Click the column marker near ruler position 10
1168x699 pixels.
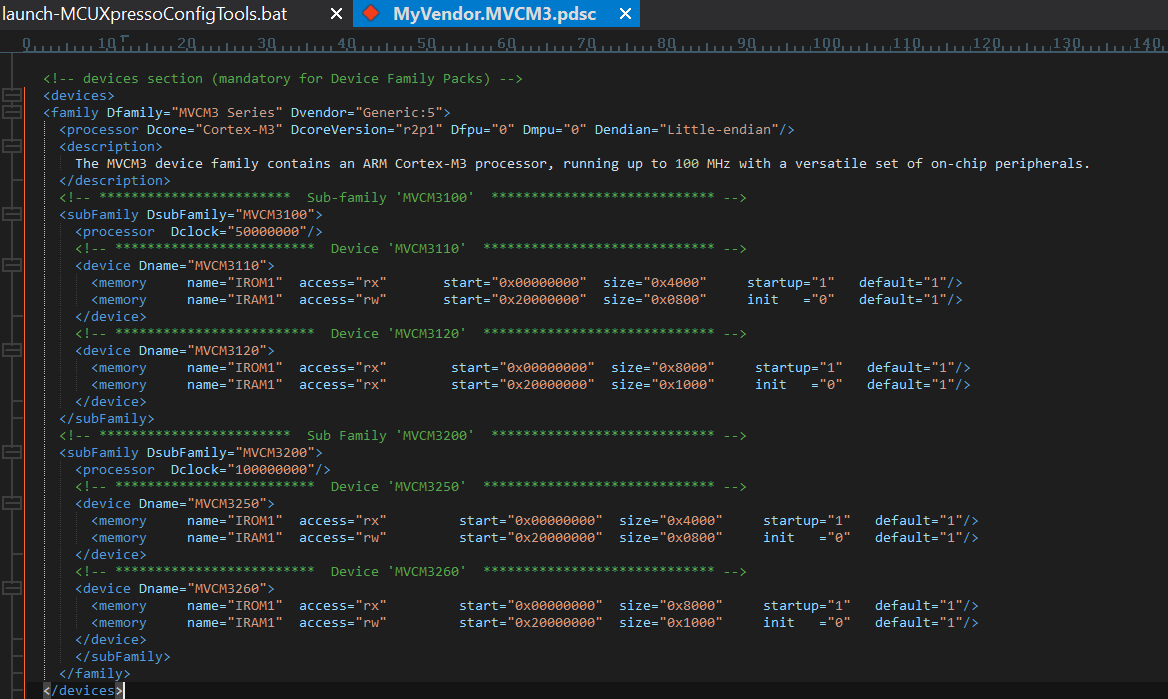coord(123,40)
